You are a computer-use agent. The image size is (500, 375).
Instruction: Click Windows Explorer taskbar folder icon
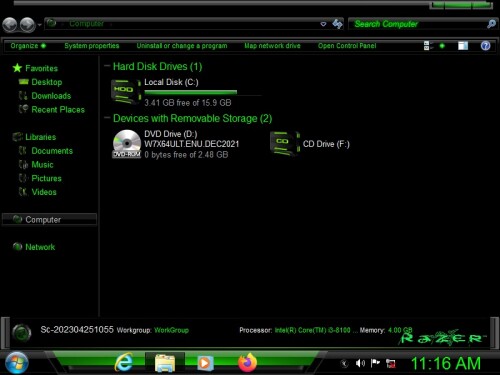[165, 363]
